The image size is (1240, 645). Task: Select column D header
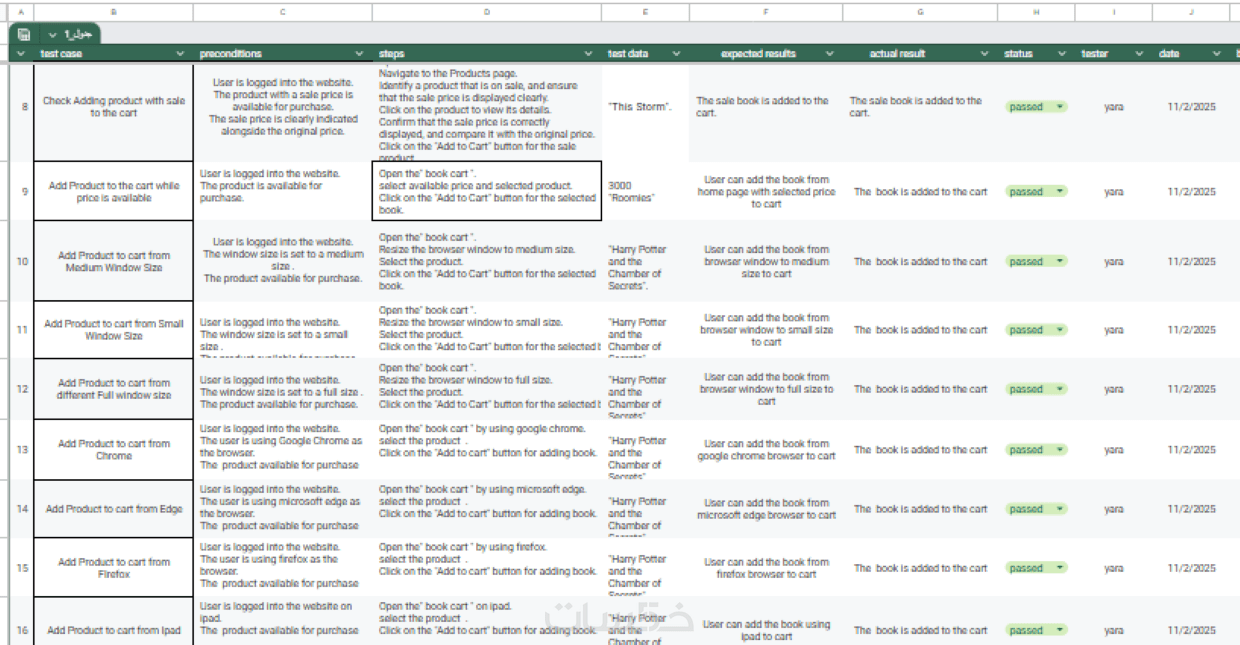[487, 12]
